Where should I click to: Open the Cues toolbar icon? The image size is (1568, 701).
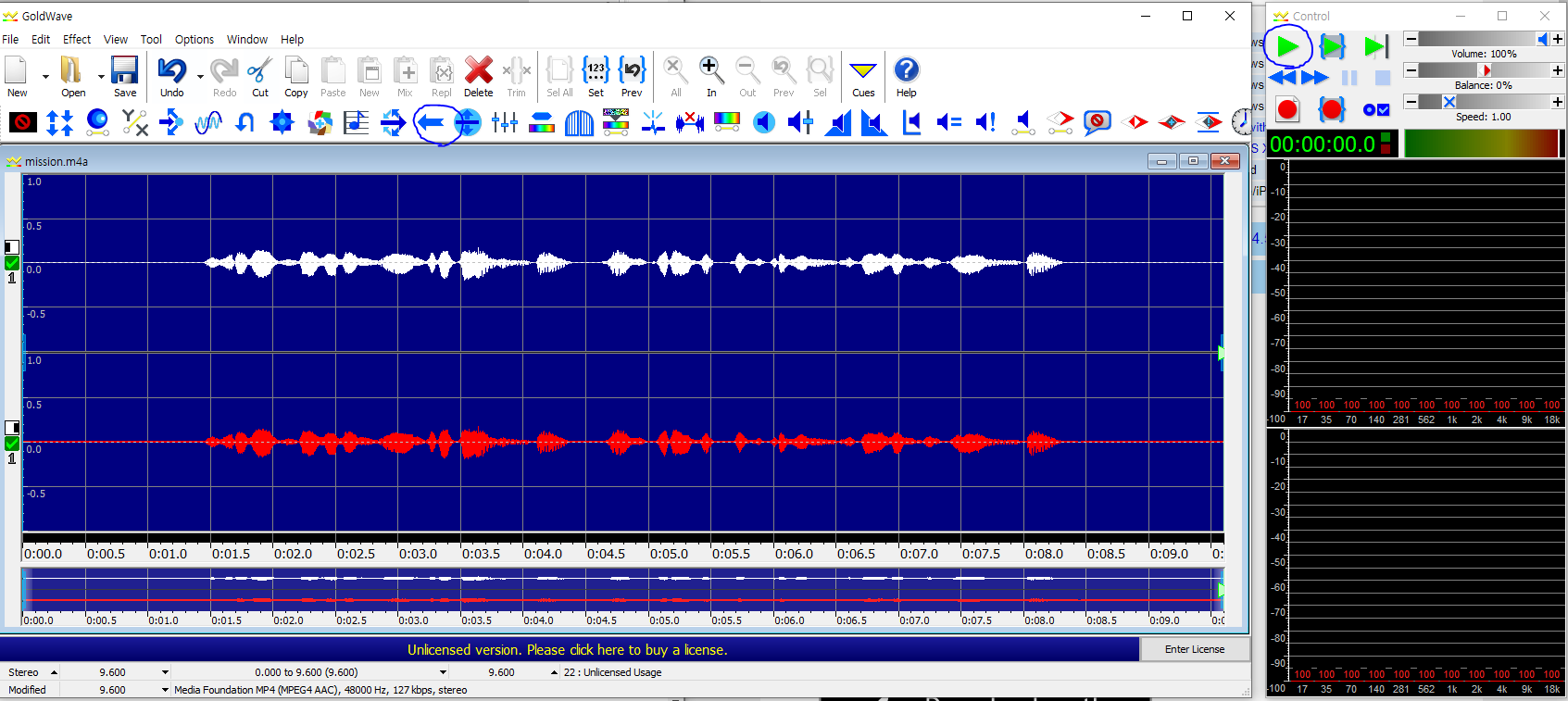click(863, 76)
